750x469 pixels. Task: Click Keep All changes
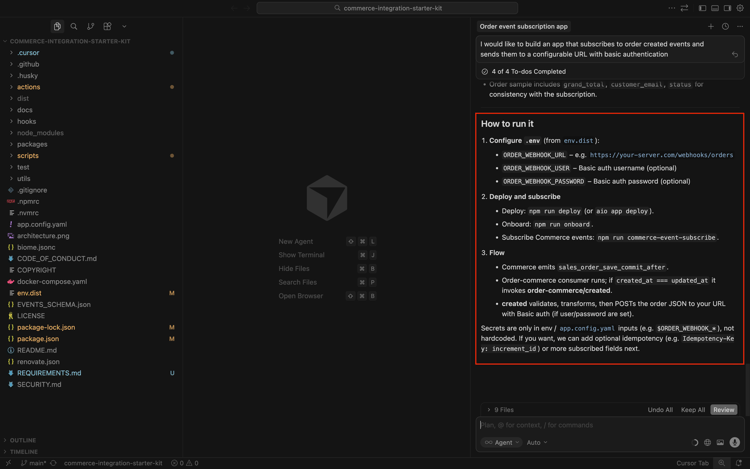tap(693, 410)
